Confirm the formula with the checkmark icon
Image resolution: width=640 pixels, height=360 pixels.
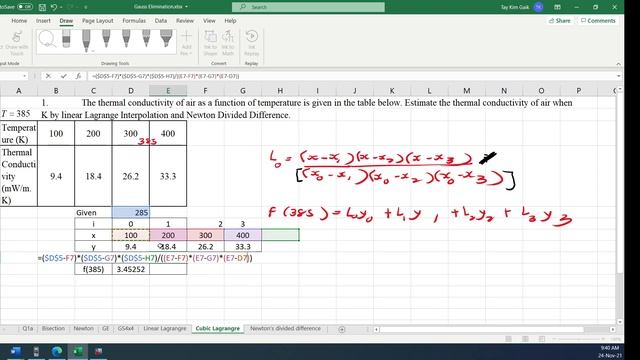click(63, 76)
